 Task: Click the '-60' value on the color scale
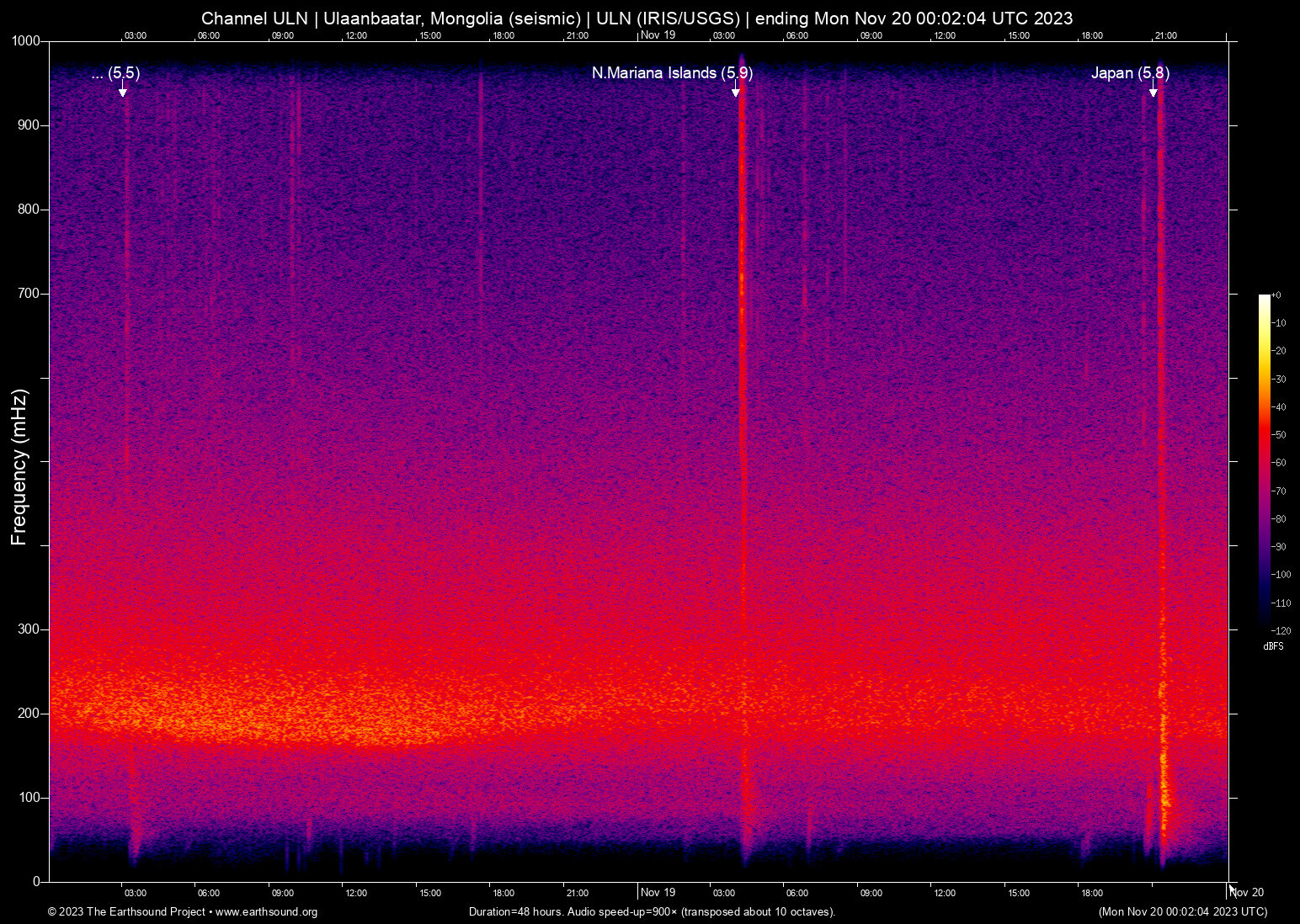coord(1279,463)
